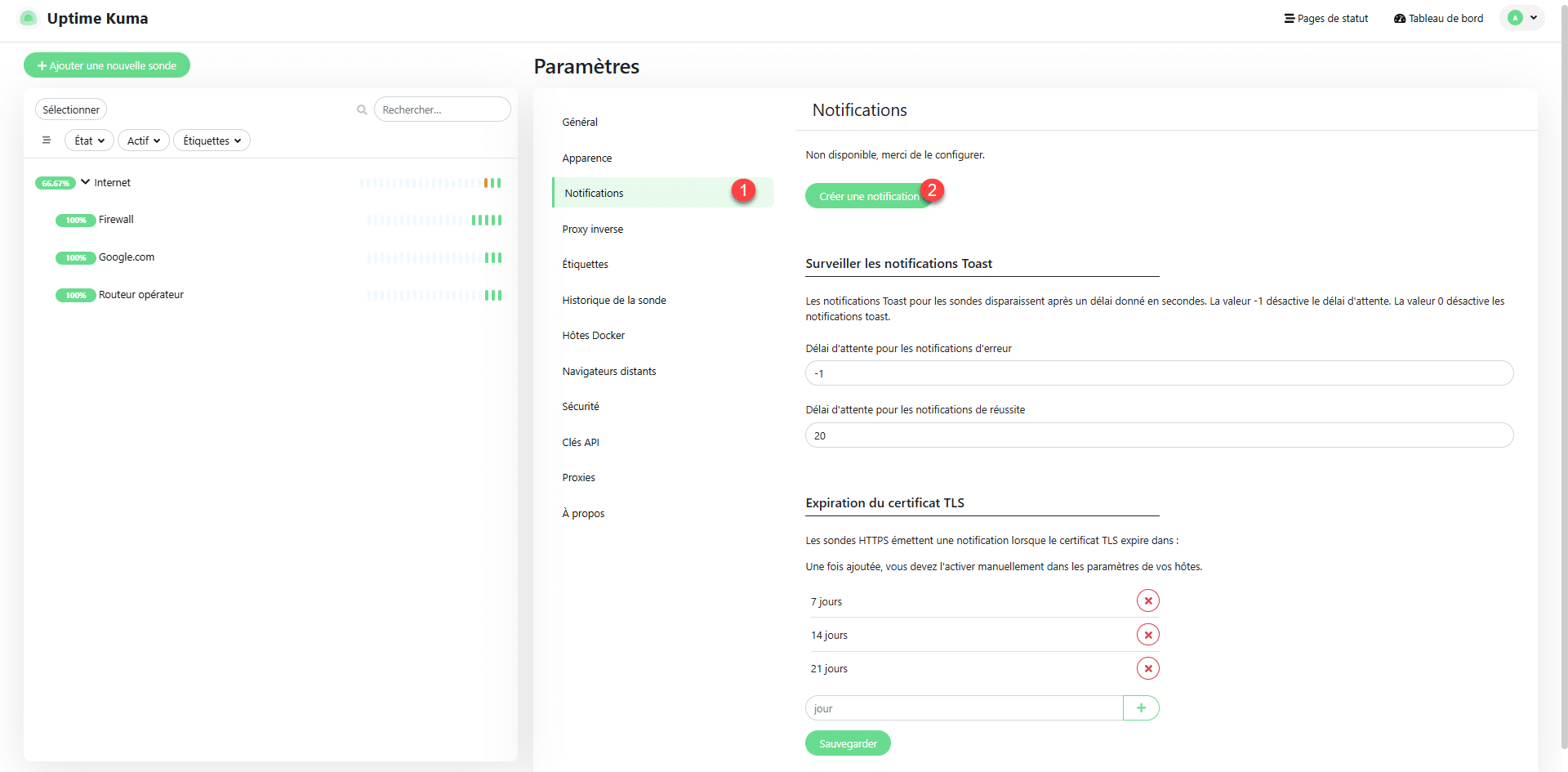
Task: Click the Créer une notification button
Action: [868, 196]
